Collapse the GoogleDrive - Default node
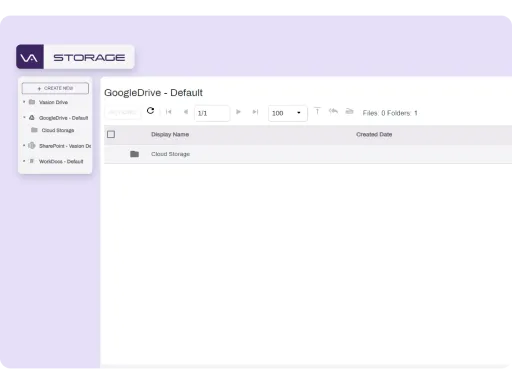This screenshot has width=512, height=384. (x=24, y=117)
